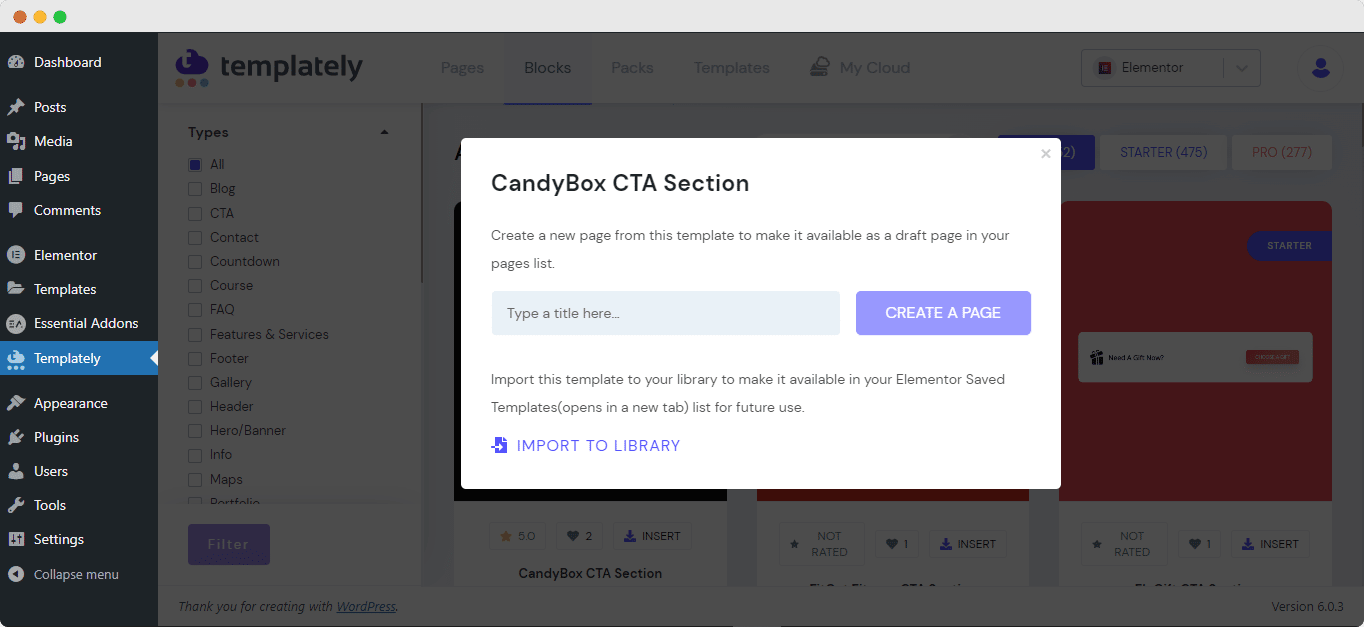The height and width of the screenshot is (627, 1364).
Task: Open the My Cloud tab
Action: point(860,68)
